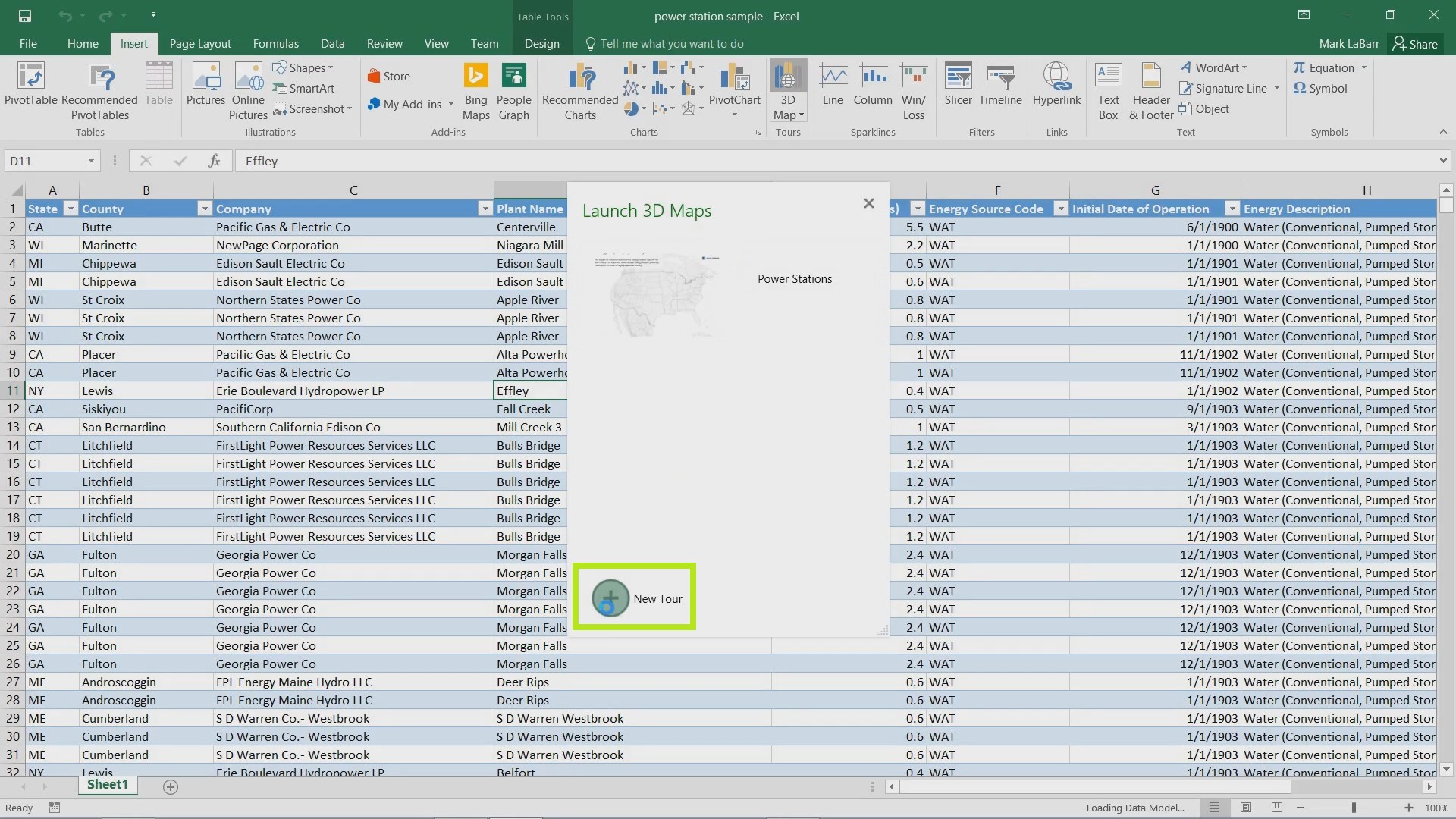Image resolution: width=1456 pixels, height=819 pixels.
Task: Open the Company column filter dropdown
Action: (x=485, y=209)
